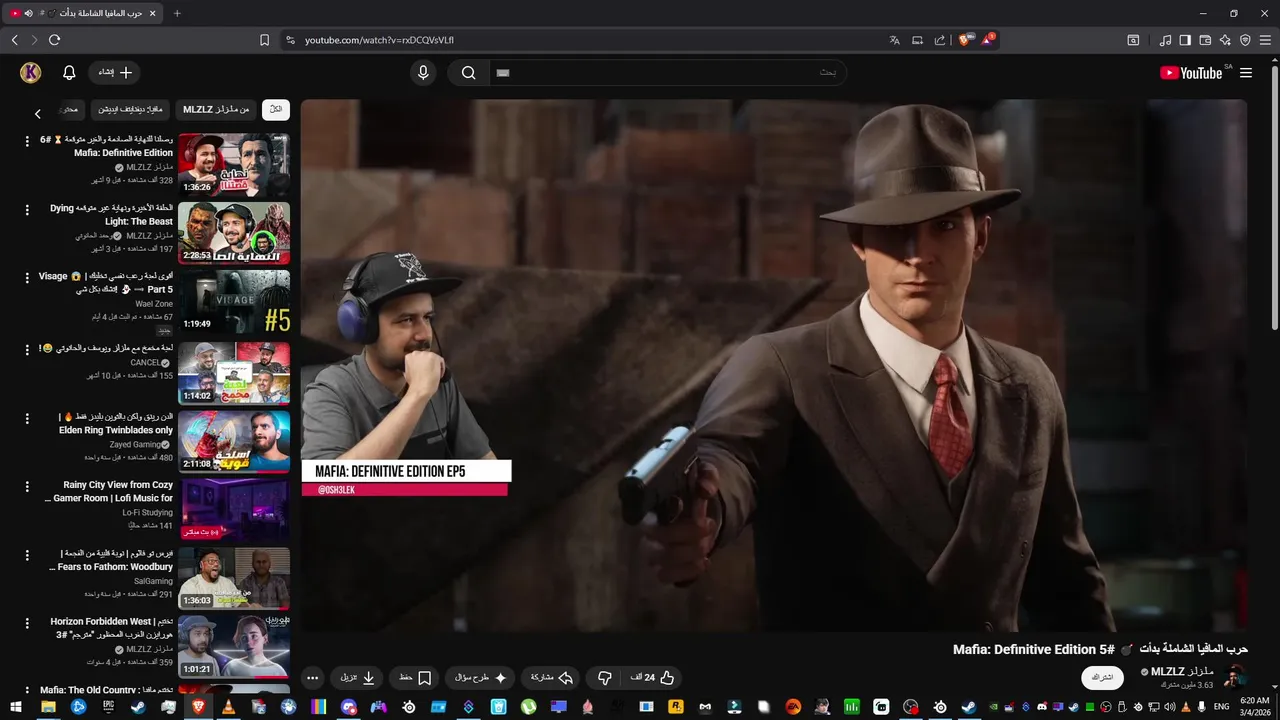1280x720 pixels.
Task: Open Fears to Fathom: Woodbury video title
Action: 111,560
